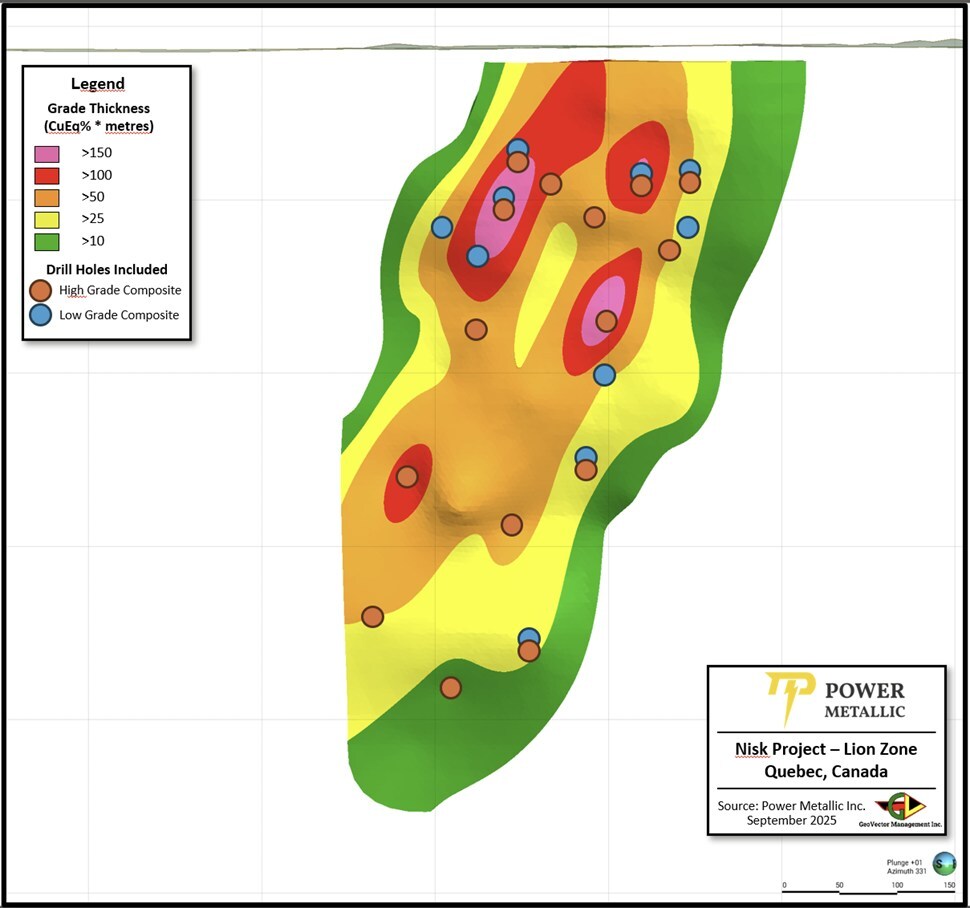Click the green >10 legend swatch
Viewport: 970px width, 908px height.
pos(47,241)
